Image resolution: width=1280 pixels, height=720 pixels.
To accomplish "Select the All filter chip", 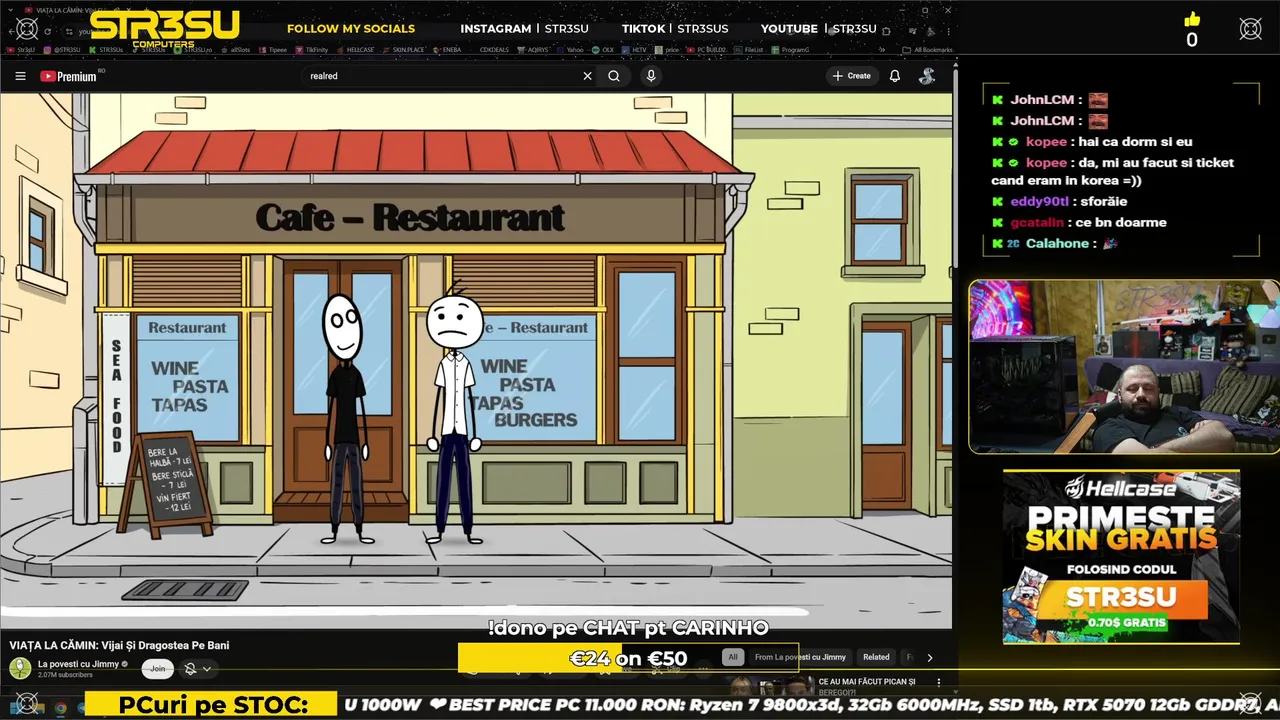I will [x=733, y=657].
